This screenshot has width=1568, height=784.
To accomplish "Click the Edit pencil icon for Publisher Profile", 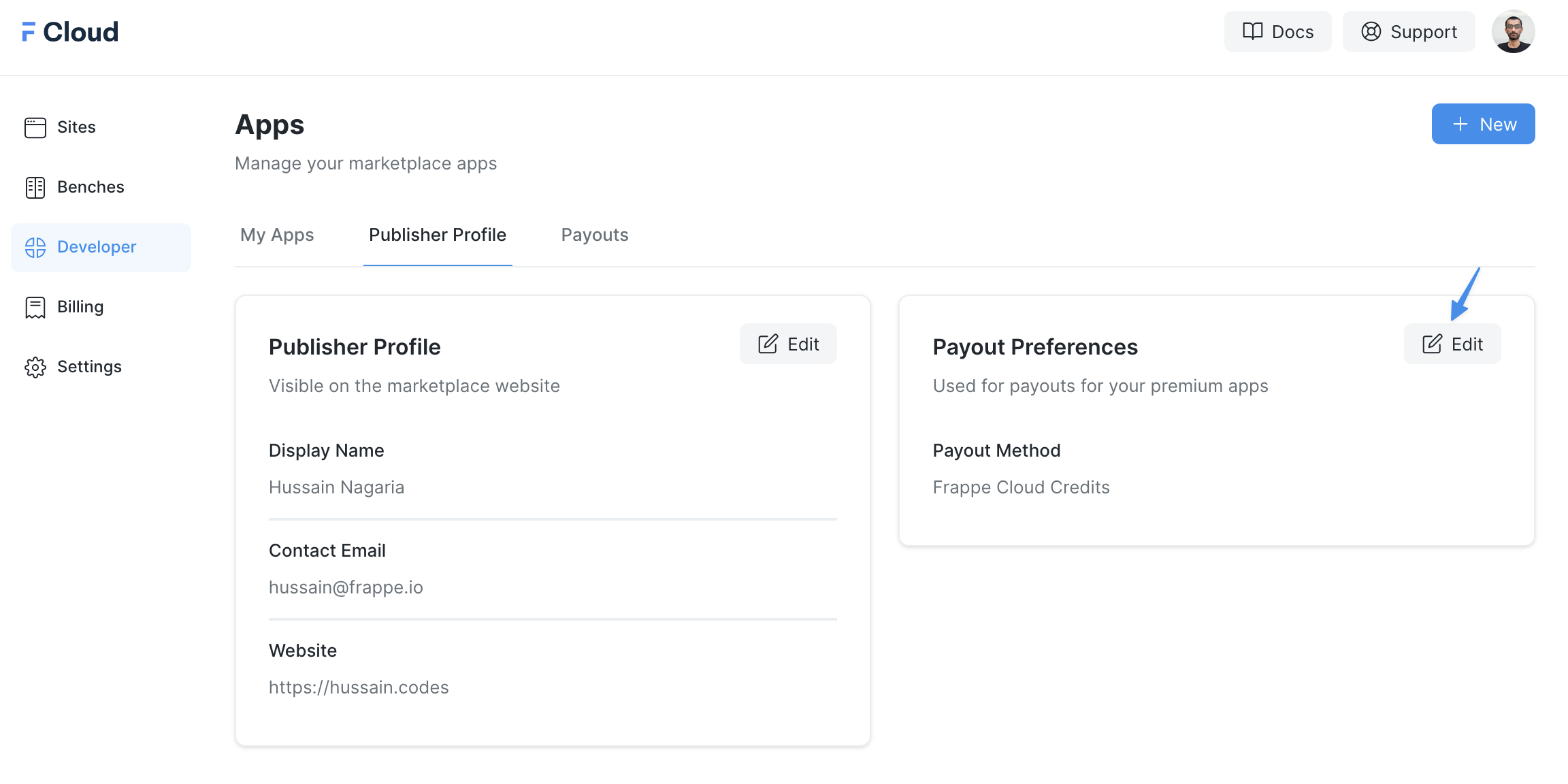I will click(768, 344).
